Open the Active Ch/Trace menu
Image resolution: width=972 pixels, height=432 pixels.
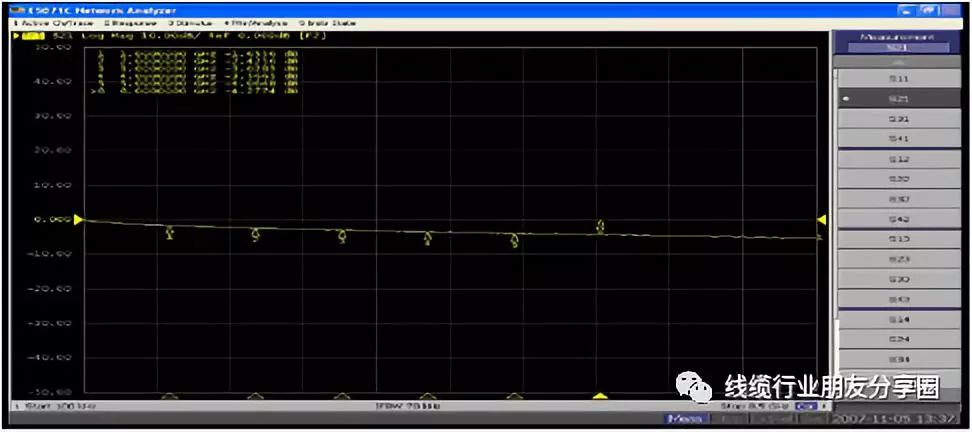point(54,23)
